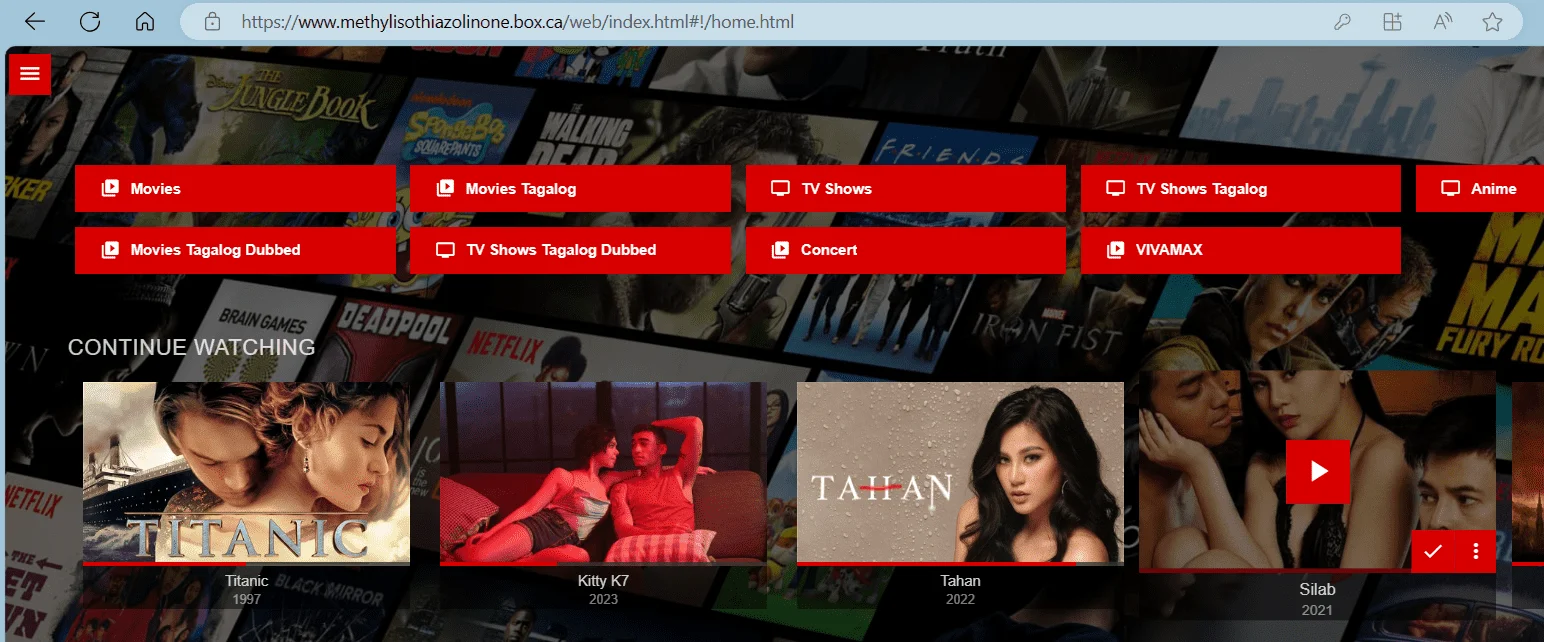
Task: Click the Kitty K7 title text
Action: point(603,581)
